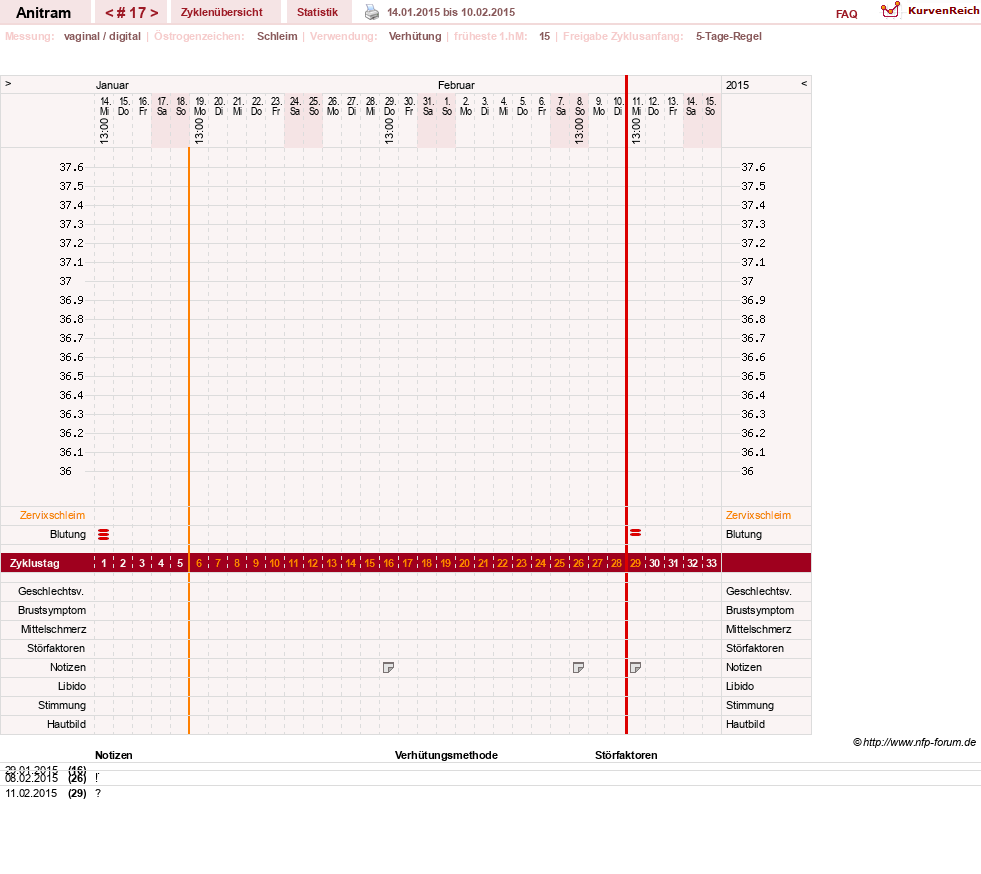This screenshot has width=981, height=874.
Task: Click the printer icon
Action: (372, 12)
